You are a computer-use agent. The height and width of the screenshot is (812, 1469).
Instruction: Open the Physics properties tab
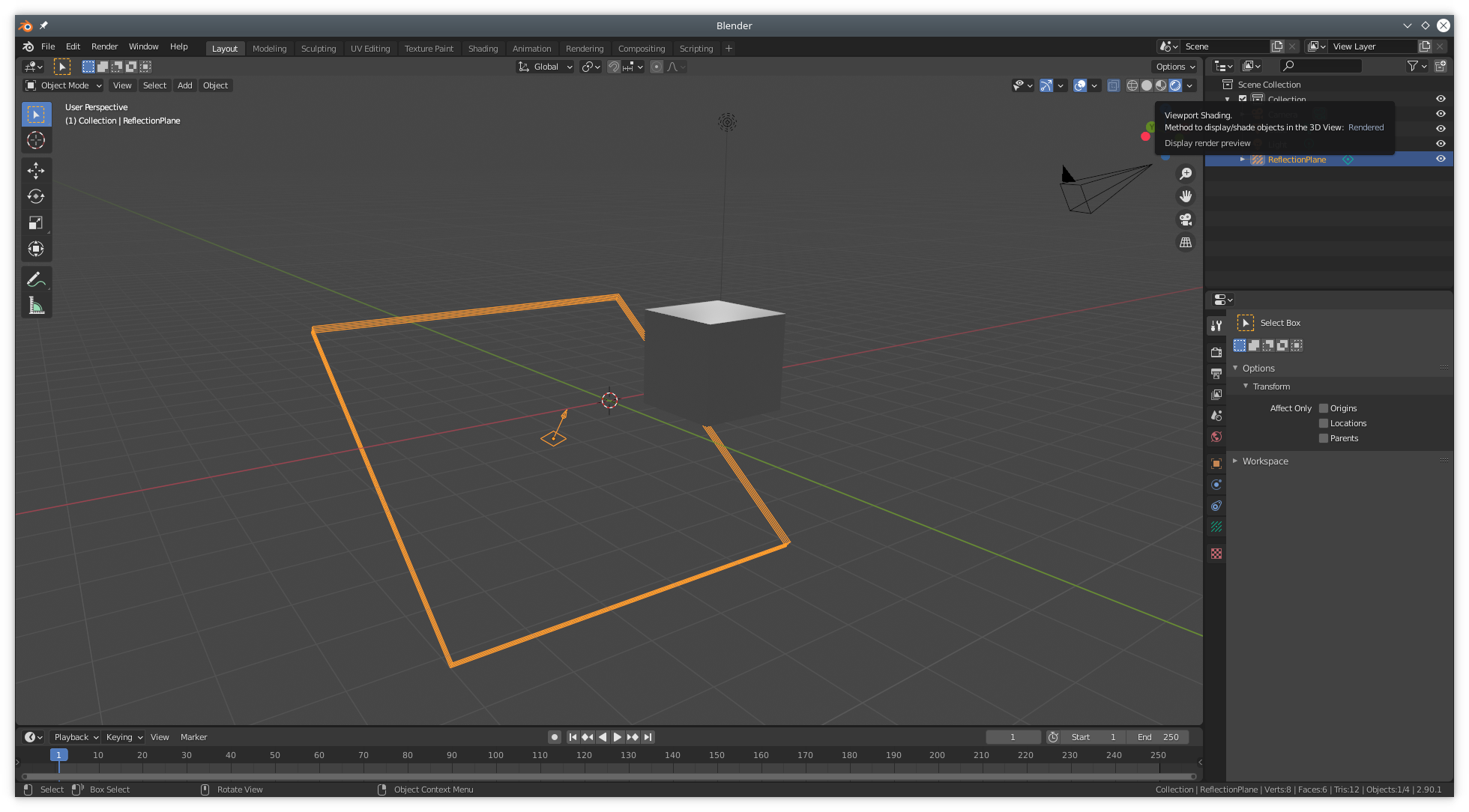tap(1216, 485)
